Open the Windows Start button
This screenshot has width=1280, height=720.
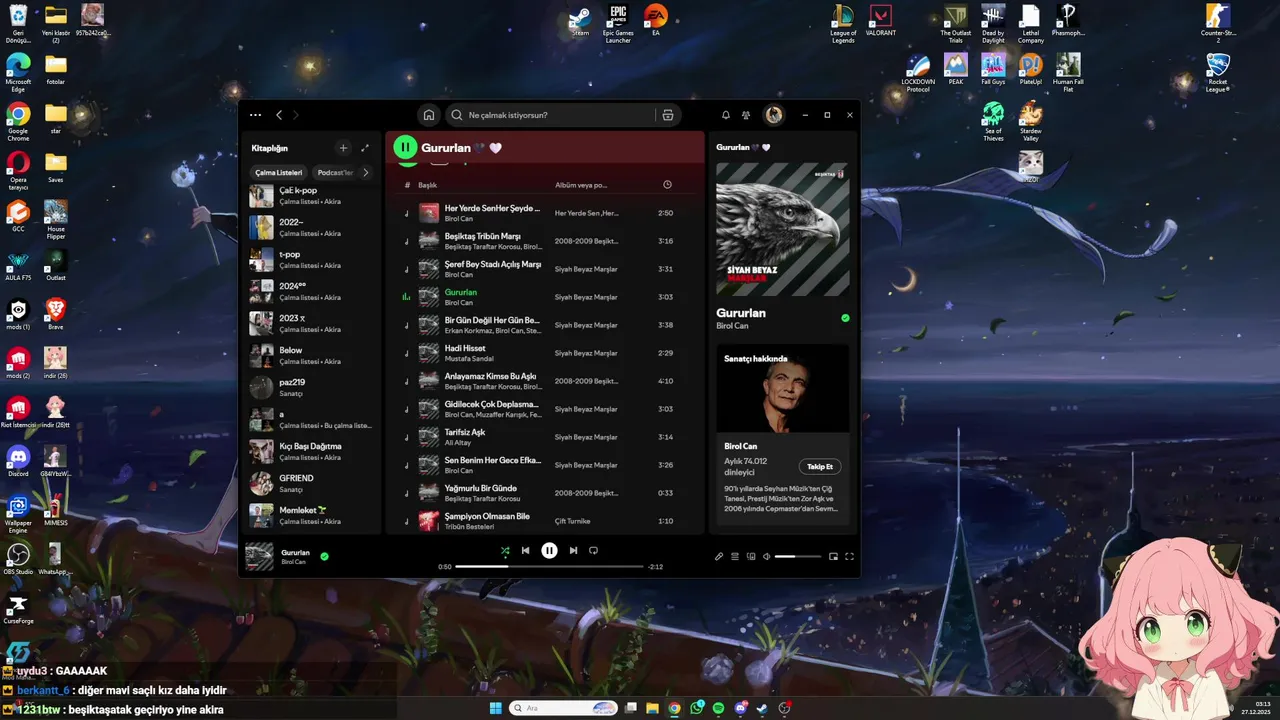(x=495, y=708)
